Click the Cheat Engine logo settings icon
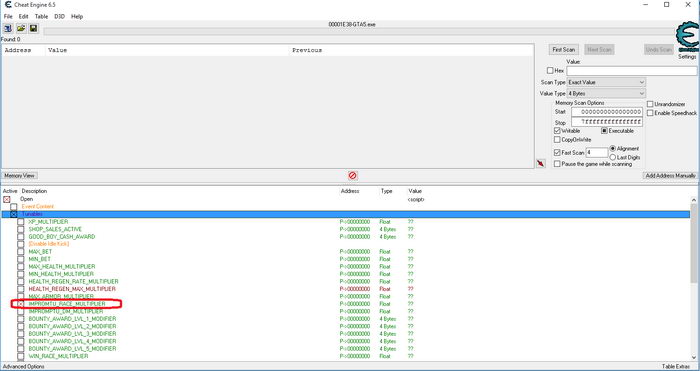This screenshot has width=700, height=371. tap(687, 38)
